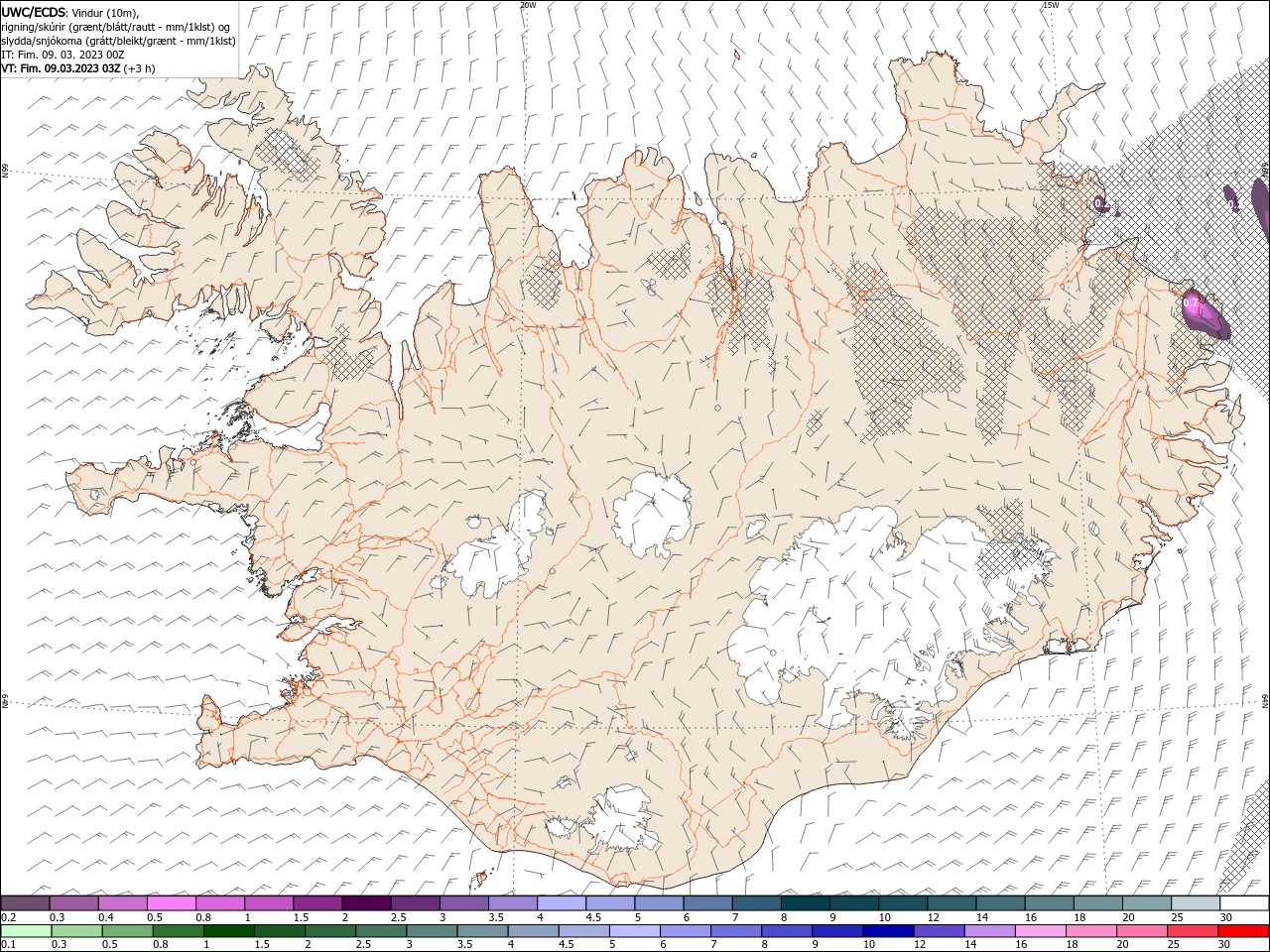Screen dimensions: 1270x952
Task: Pick the dark purple 2 swatch in upper row
Action: coord(366,902)
